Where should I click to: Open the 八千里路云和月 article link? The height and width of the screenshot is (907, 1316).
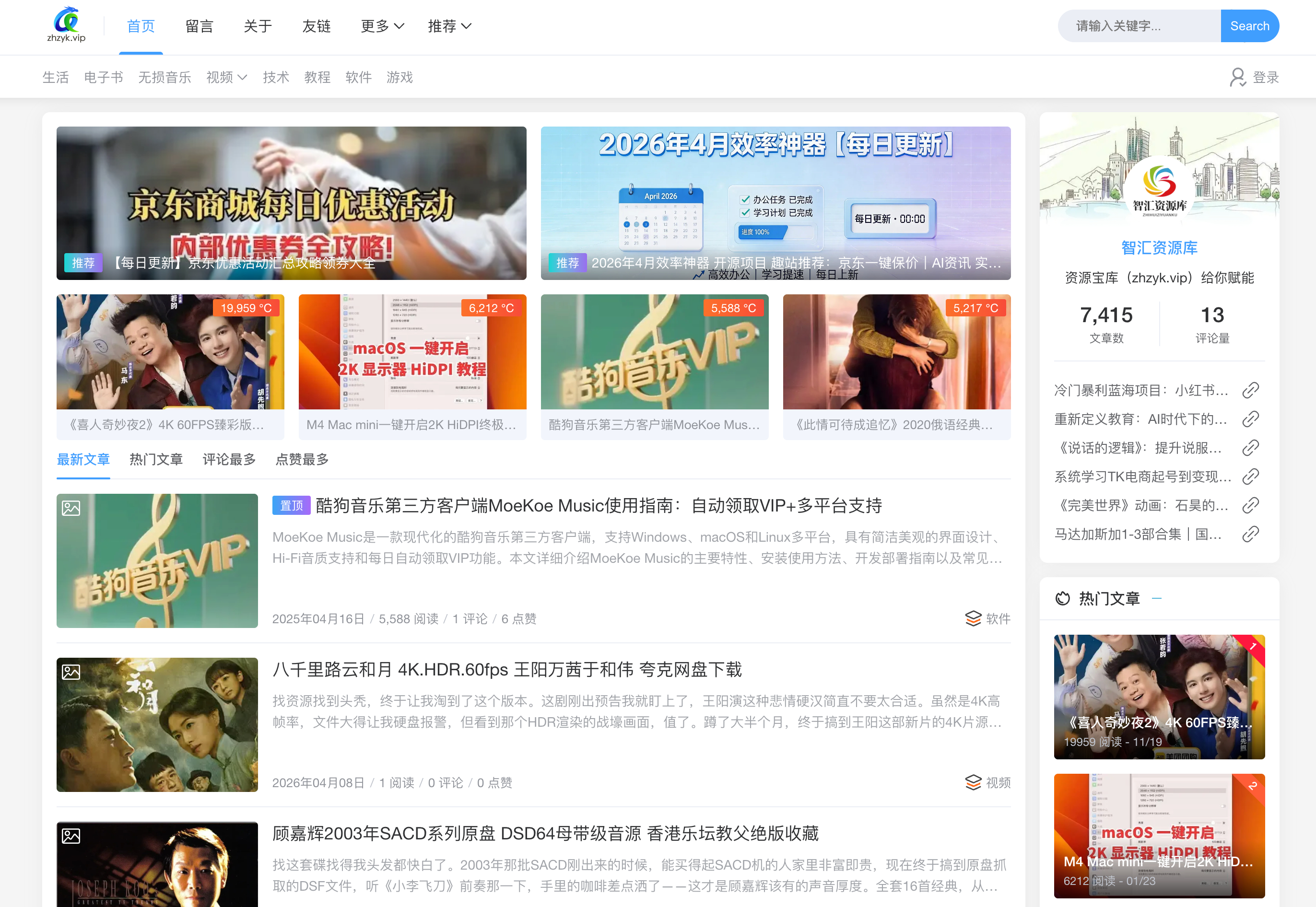507,669
